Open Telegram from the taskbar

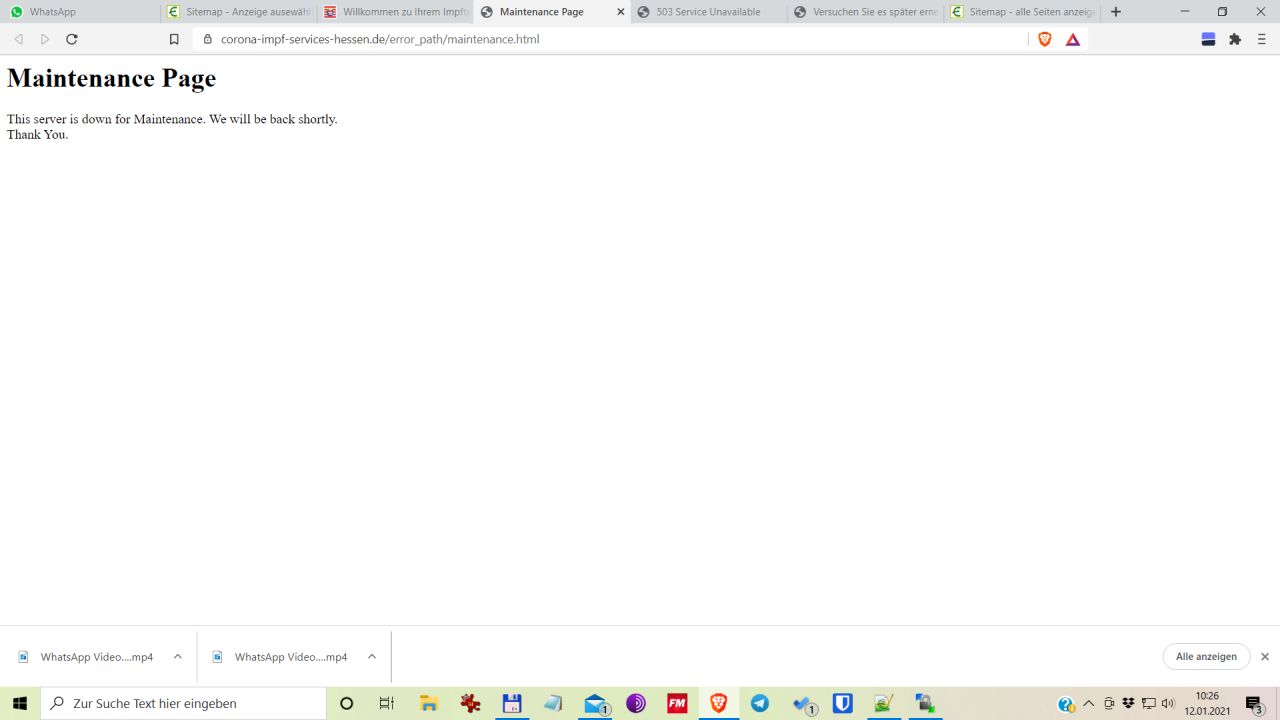coord(760,703)
